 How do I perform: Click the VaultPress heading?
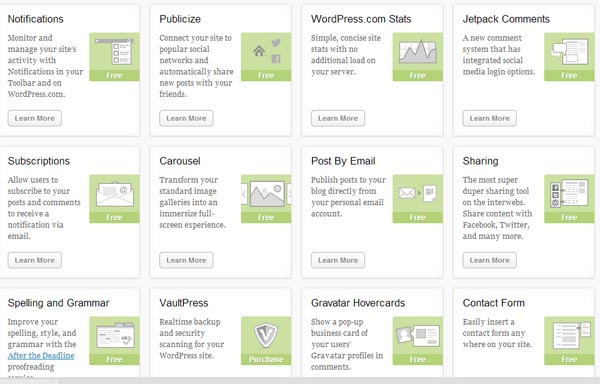(184, 303)
